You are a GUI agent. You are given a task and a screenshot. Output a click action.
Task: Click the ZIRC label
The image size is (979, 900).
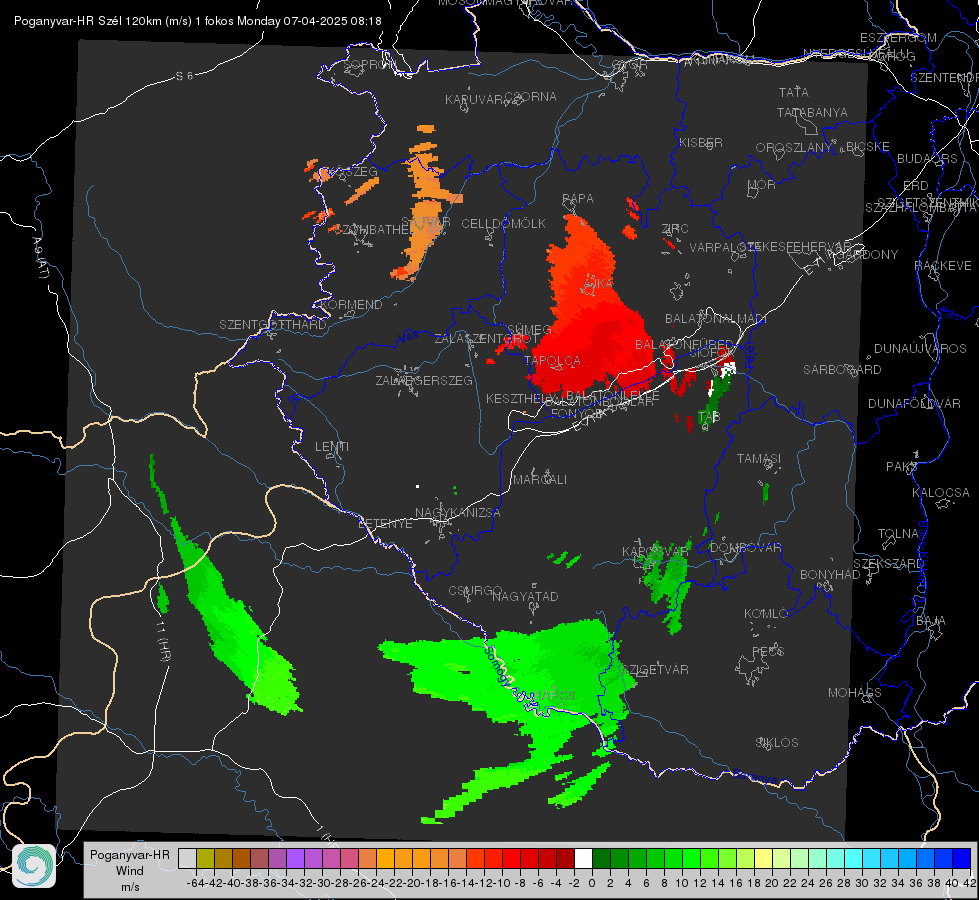tap(675, 229)
